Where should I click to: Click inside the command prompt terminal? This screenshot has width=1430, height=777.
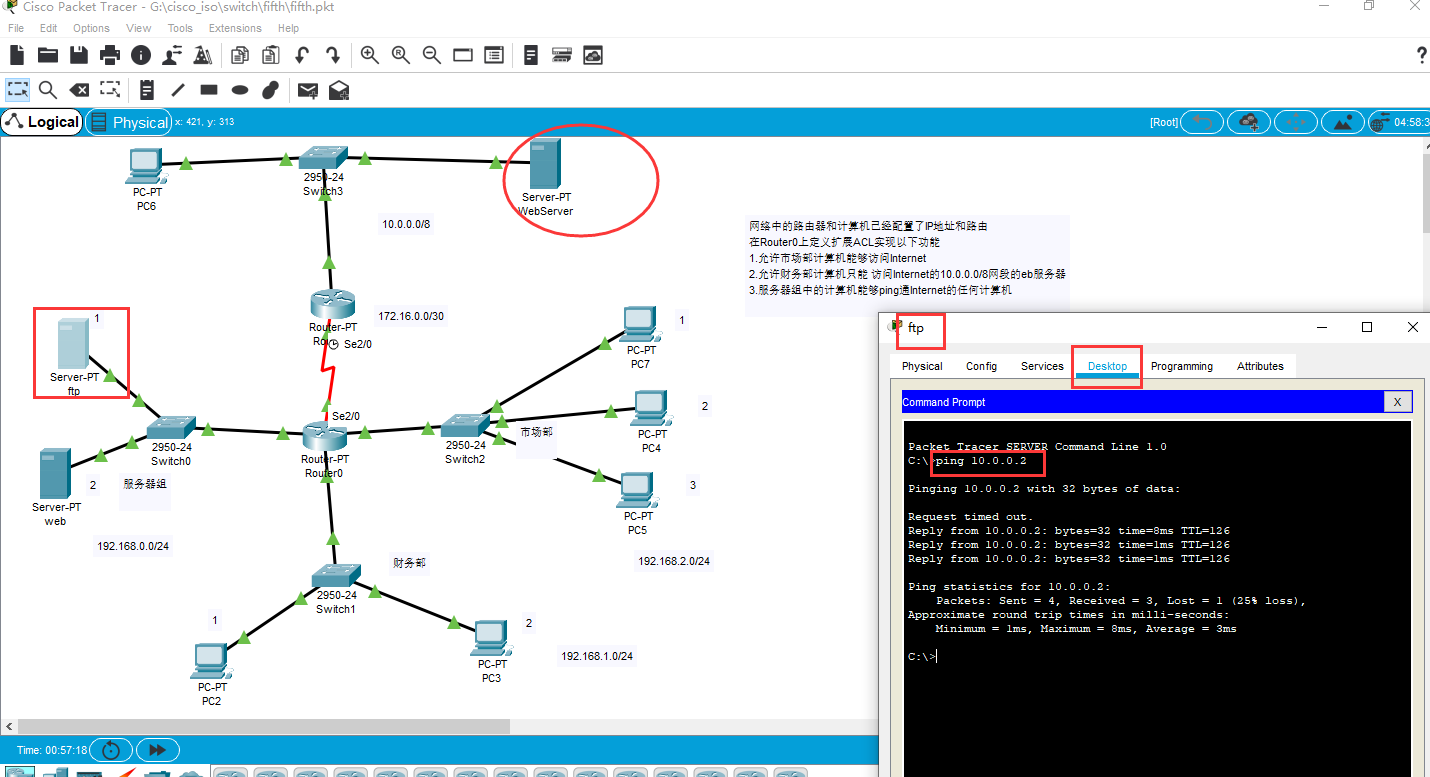pos(1156,600)
